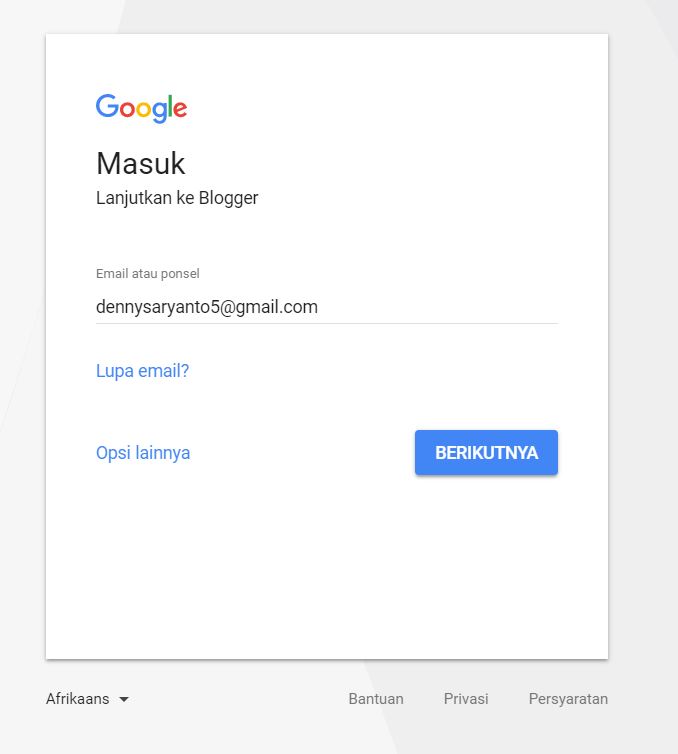
Task: Click the Masuk heading
Action: pos(140,163)
